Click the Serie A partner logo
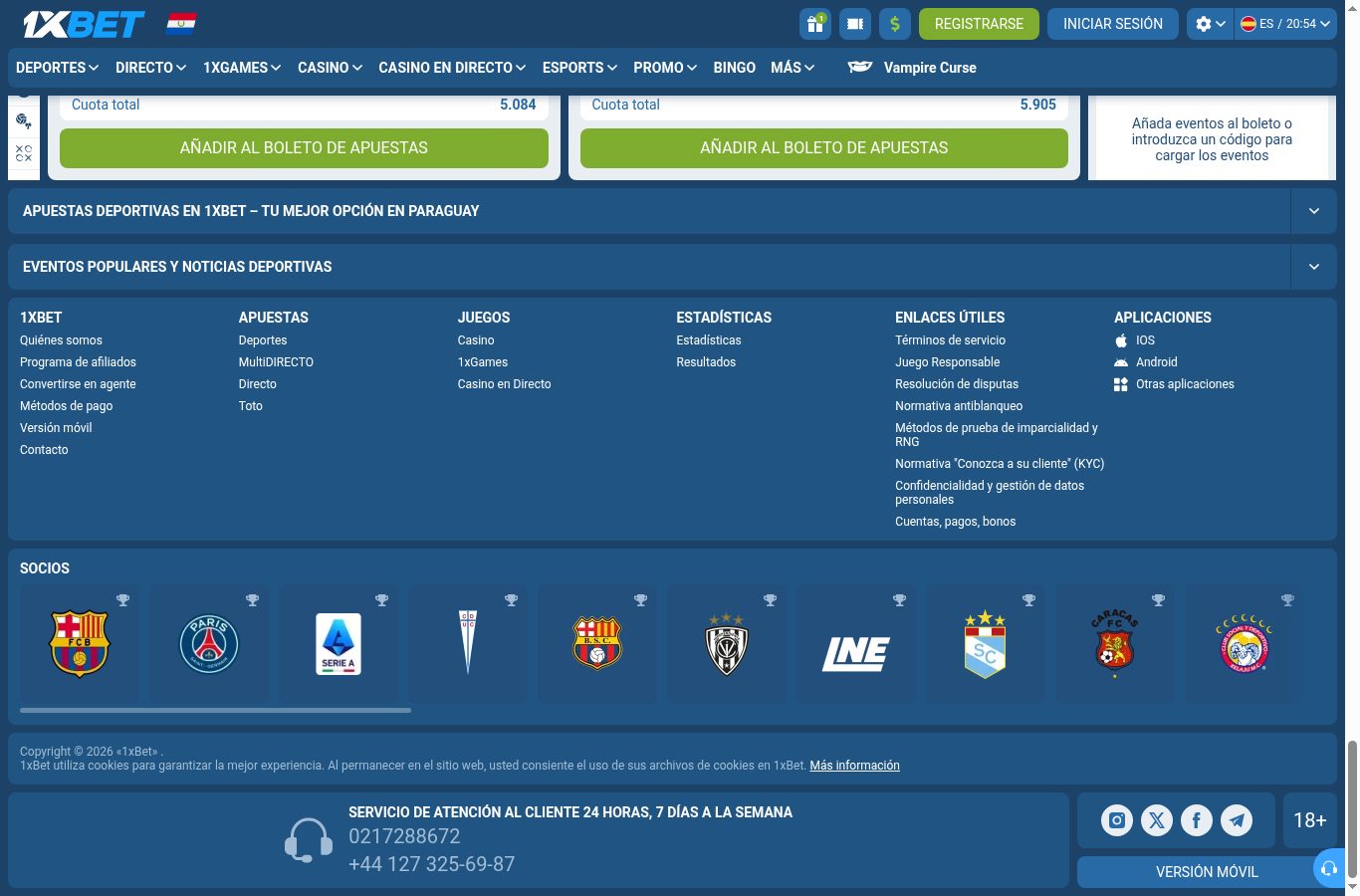The width and height of the screenshot is (1360, 896). coord(339,644)
